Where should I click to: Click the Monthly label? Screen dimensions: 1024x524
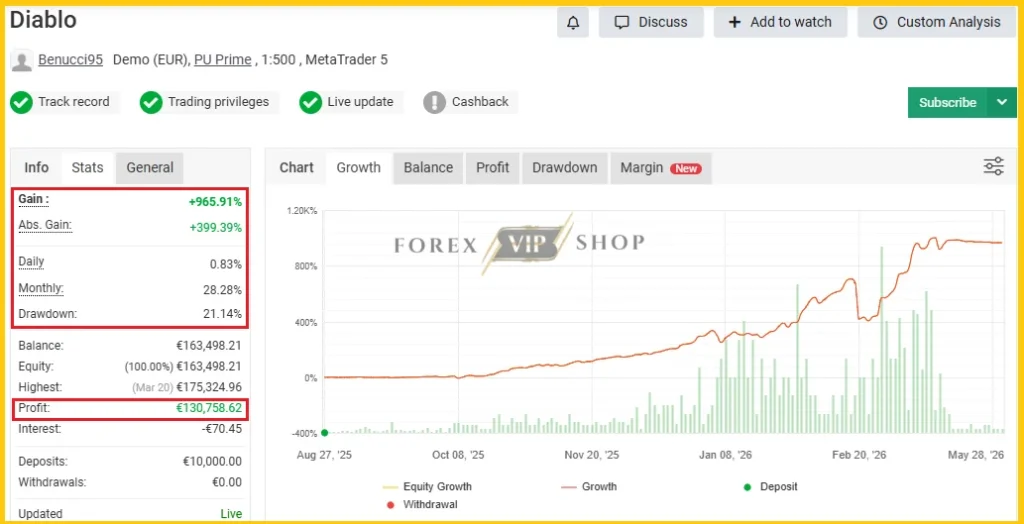40,288
